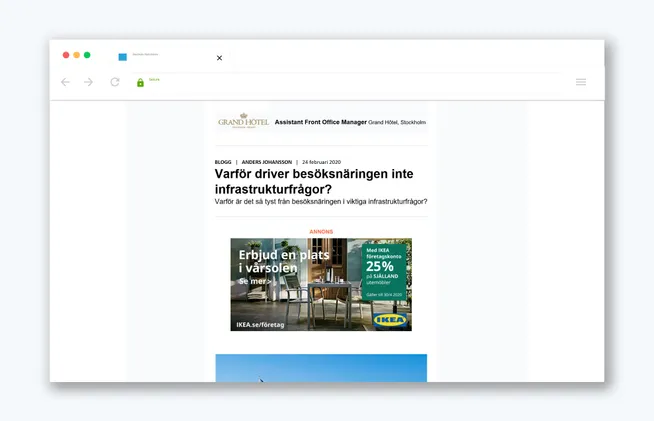Click the yellow minimize window dot
This screenshot has height=421, width=654.
tap(77, 55)
